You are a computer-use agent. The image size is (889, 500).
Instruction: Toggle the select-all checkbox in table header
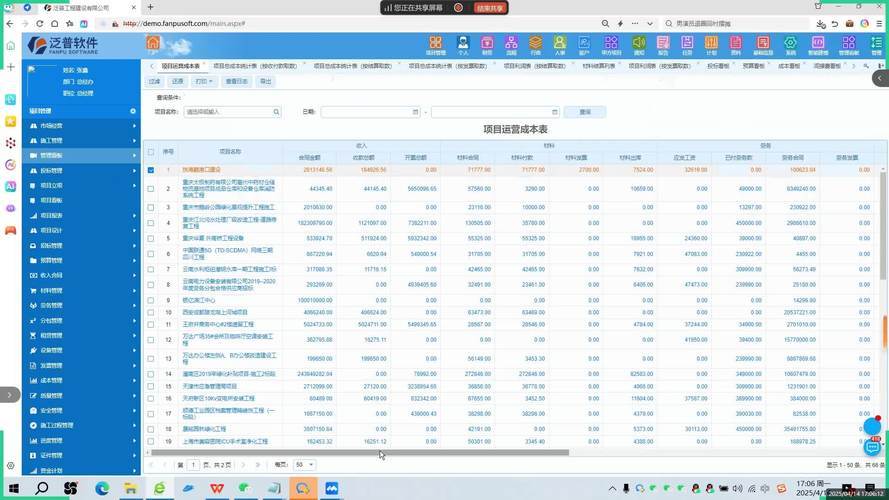point(151,152)
